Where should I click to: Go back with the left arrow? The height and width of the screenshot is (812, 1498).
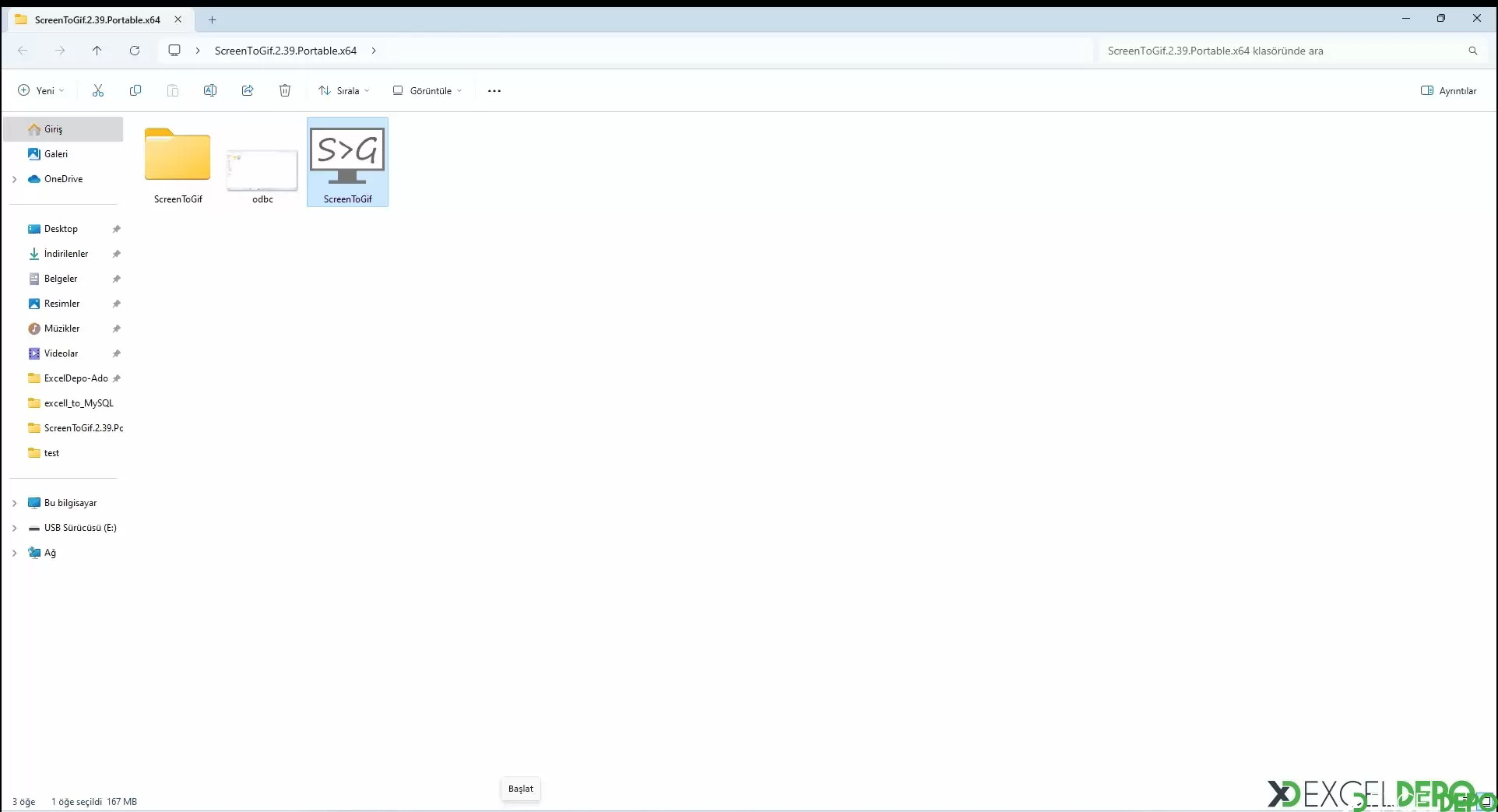point(23,51)
